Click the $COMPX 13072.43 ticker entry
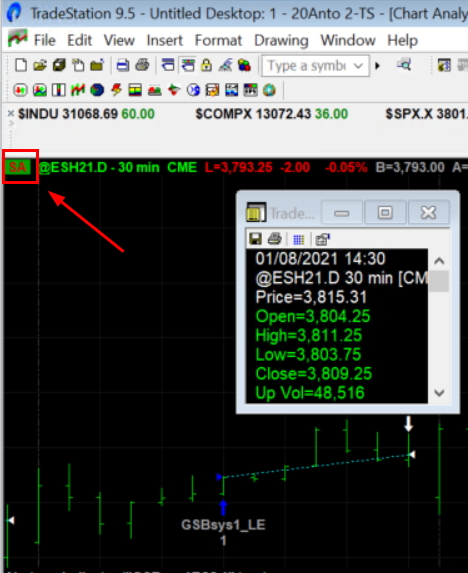468x573 pixels. 271,114
